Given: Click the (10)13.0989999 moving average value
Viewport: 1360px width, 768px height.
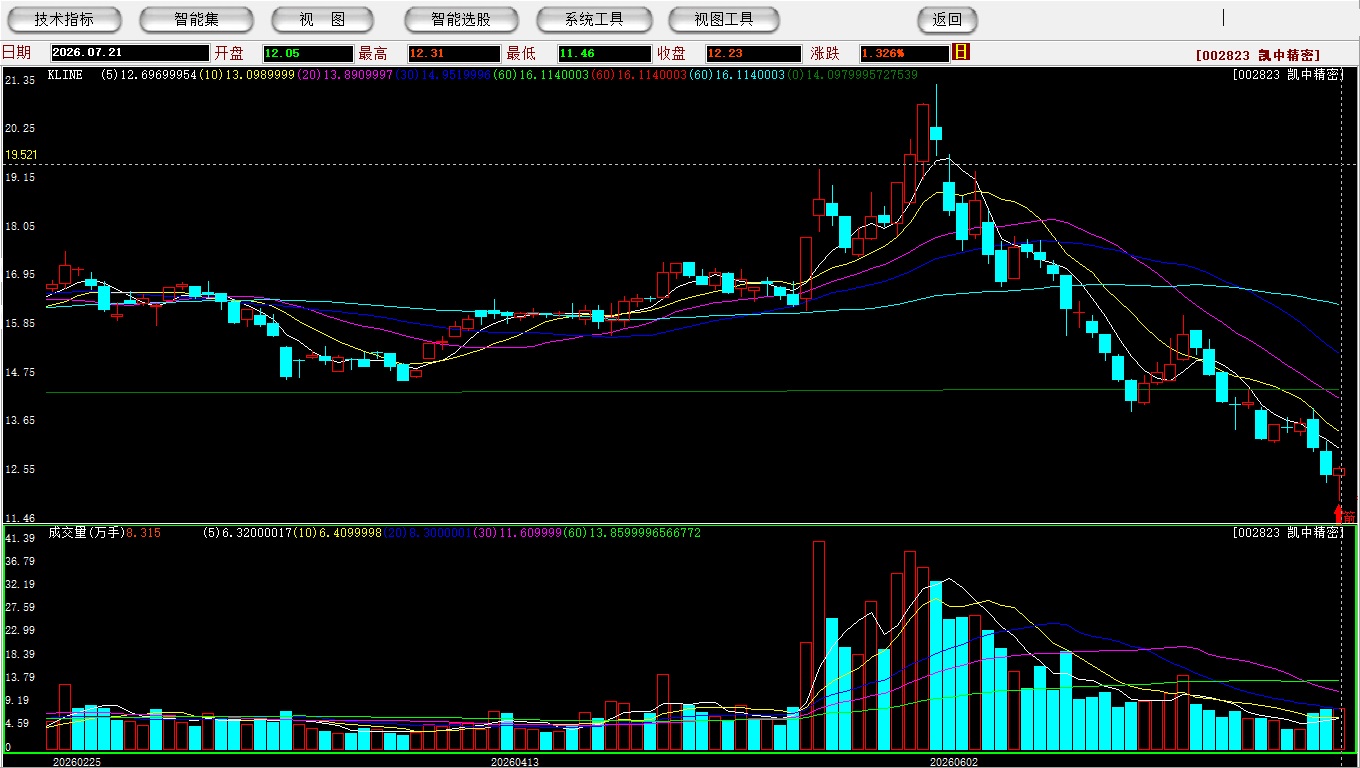Looking at the screenshot, I should [x=246, y=75].
